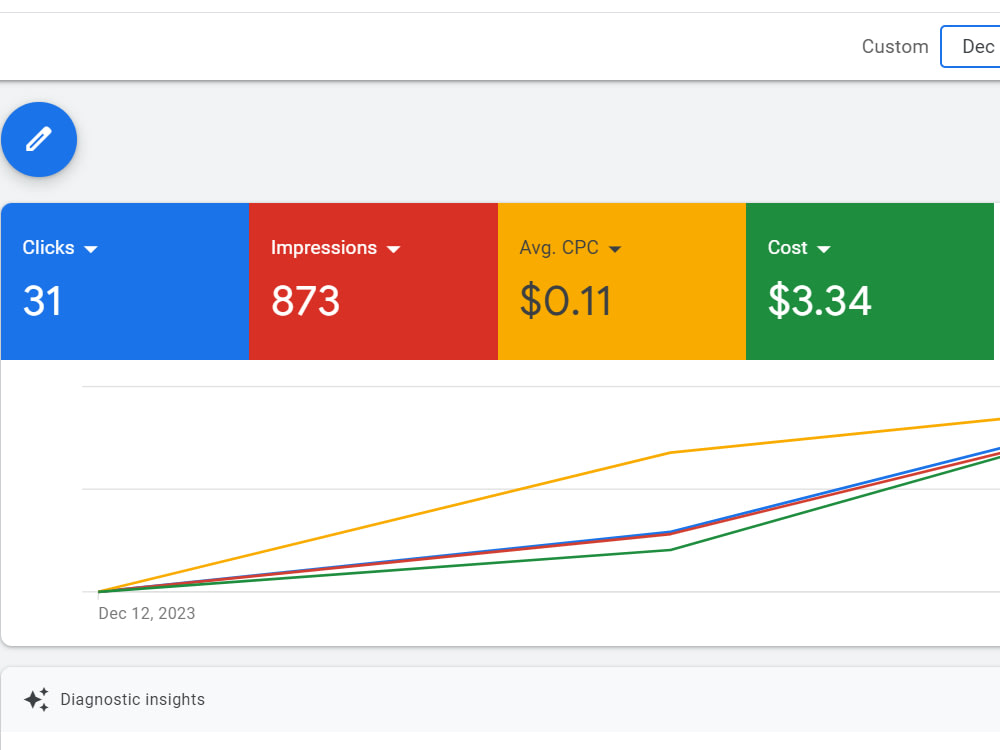Click the Clicks metric label

(x=48, y=247)
